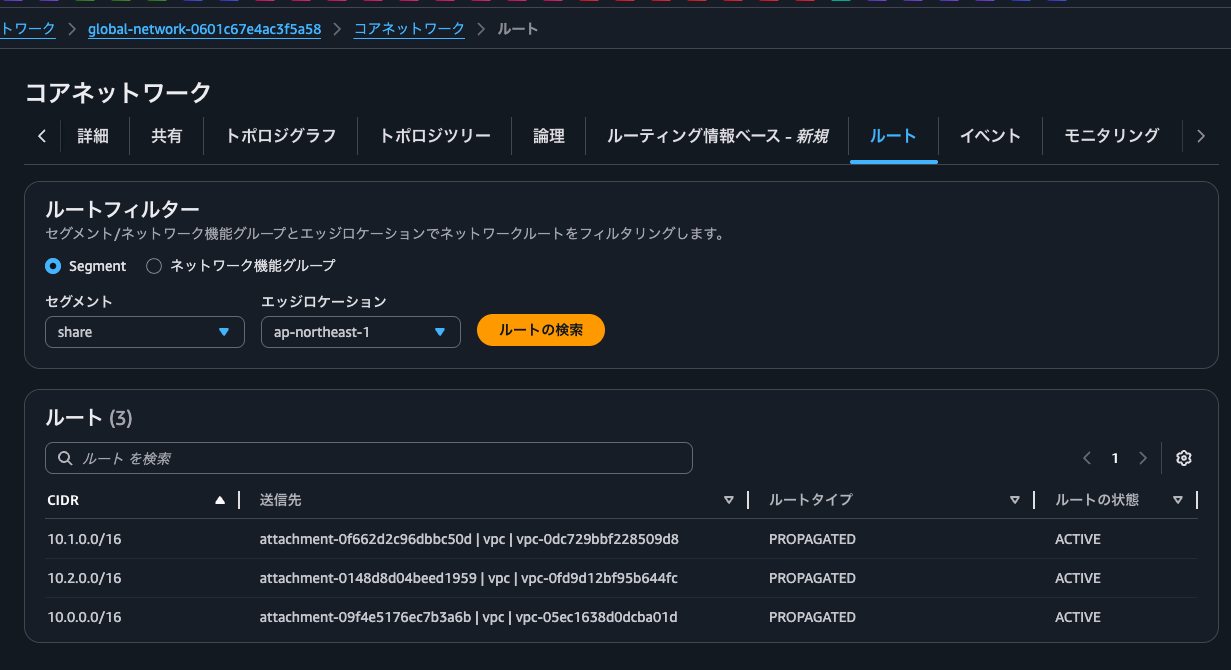The width and height of the screenshot is (1231, 670).
Task: Select the Segment radio button
Action: pos(54,266)
